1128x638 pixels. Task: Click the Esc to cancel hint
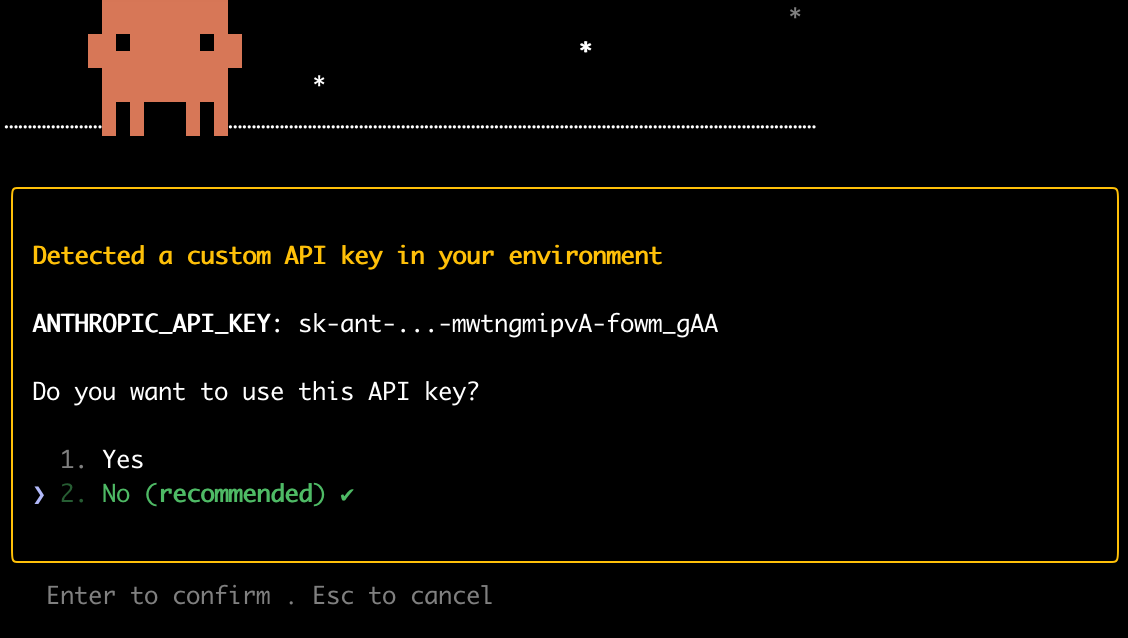(x=402, y=596)
